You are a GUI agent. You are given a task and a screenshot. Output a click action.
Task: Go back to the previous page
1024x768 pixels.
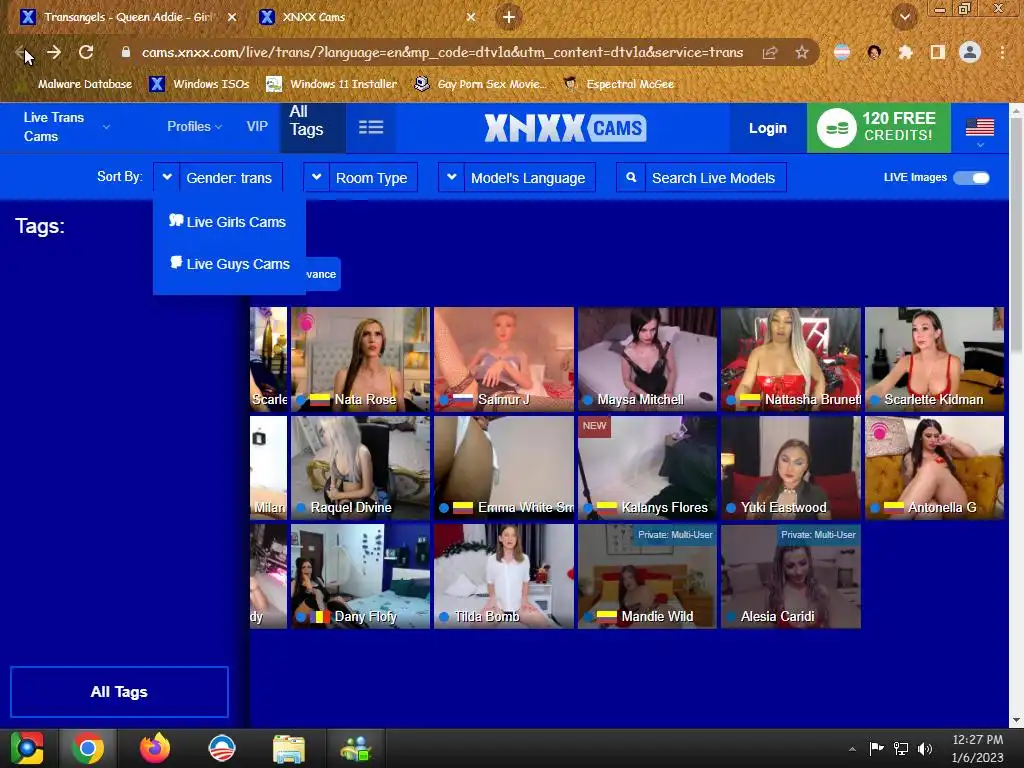pyautogui.click(x=20, y=52)
